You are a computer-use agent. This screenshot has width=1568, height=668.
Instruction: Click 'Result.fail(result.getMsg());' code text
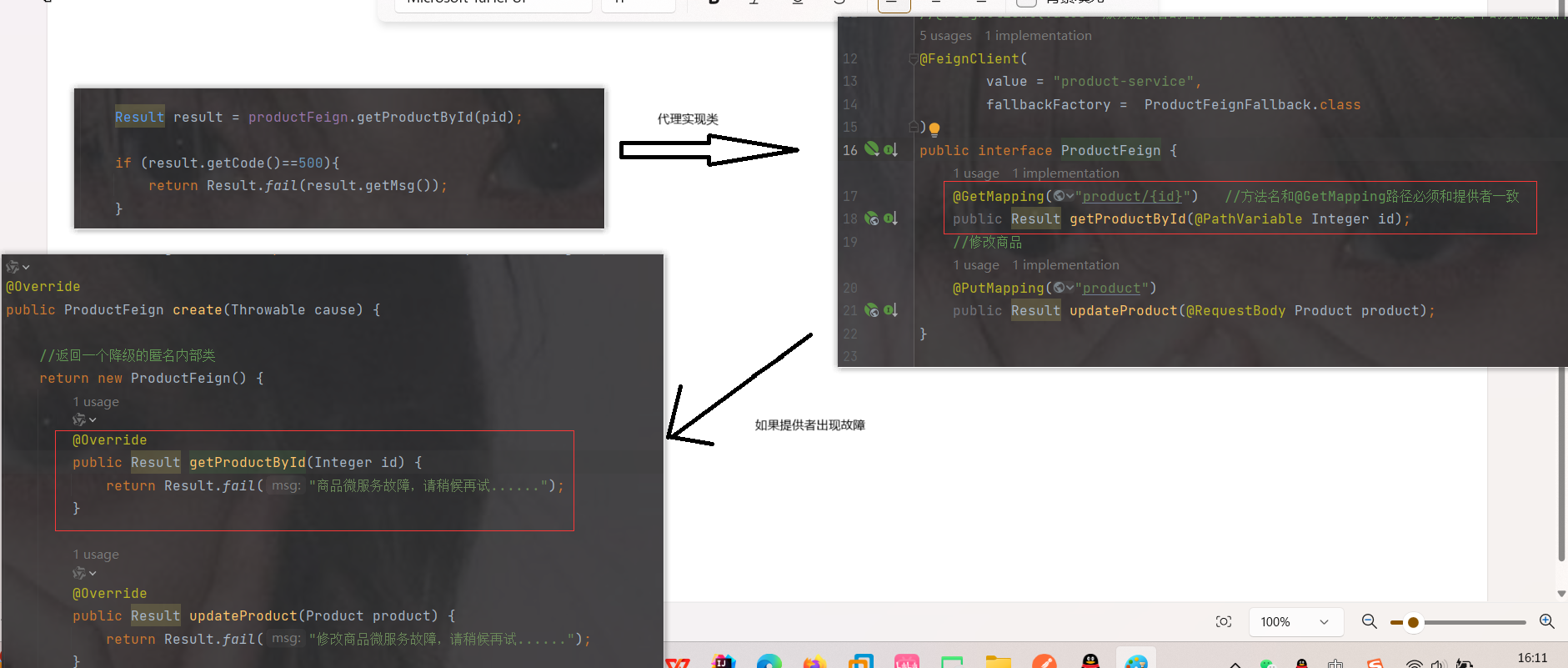(327, 185)
